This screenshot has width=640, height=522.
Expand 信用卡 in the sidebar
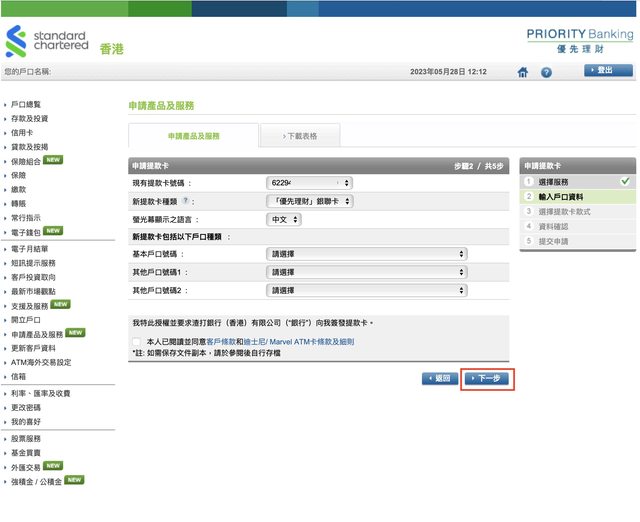pos(22,132)
